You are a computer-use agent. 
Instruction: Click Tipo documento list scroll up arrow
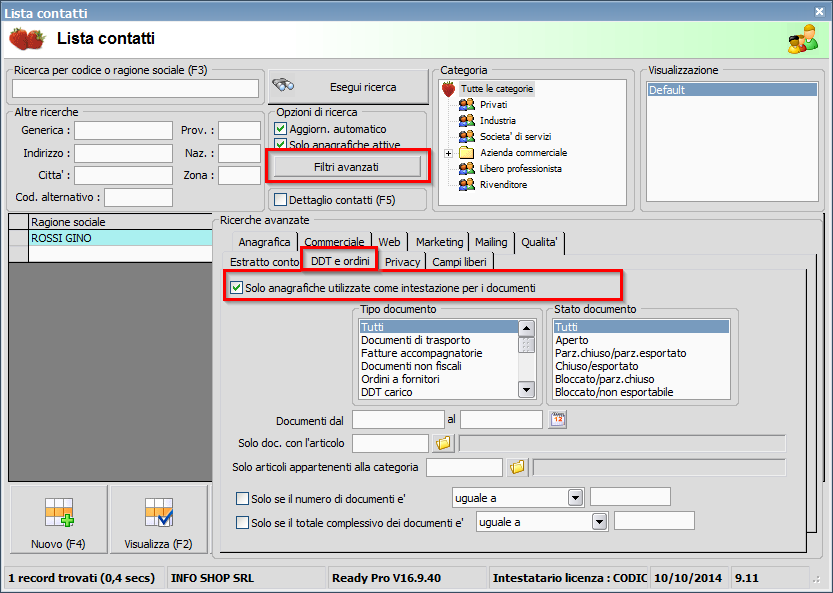[x=526, y=328]
